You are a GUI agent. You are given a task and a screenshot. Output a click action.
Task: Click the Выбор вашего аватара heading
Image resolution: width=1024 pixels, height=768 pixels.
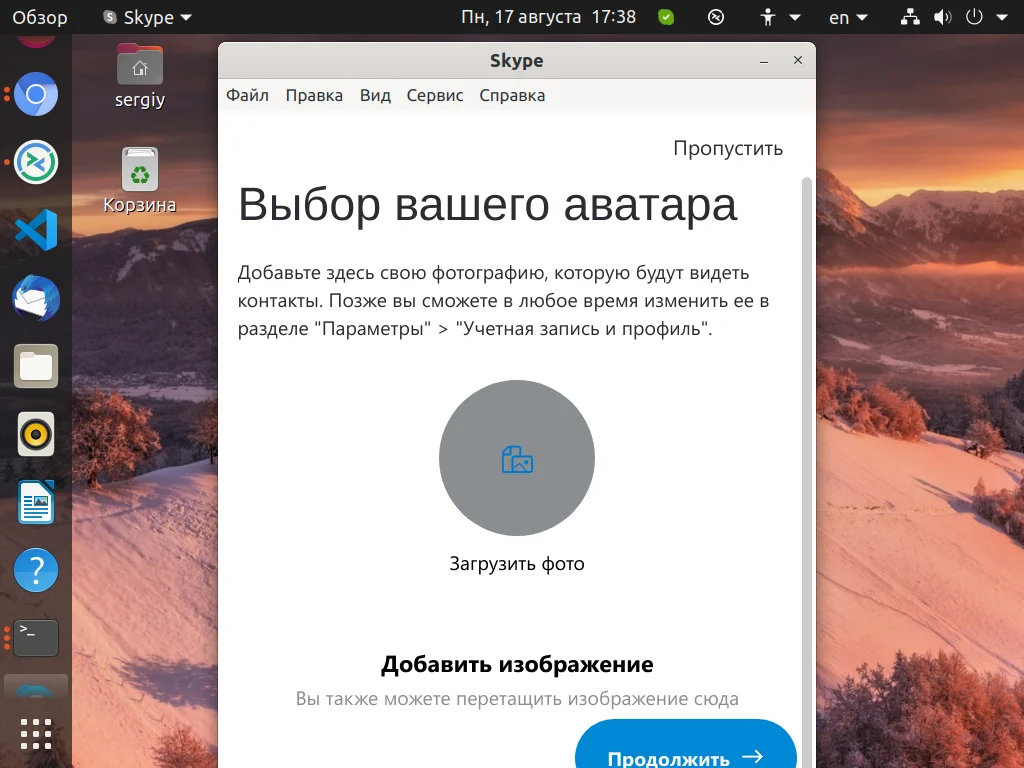(x=488, y=204)
